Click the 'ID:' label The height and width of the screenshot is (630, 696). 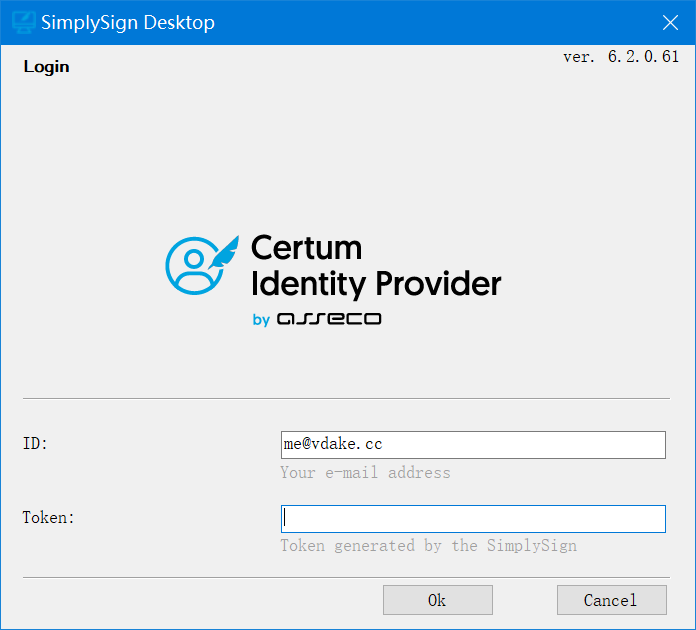click(35, 443)
